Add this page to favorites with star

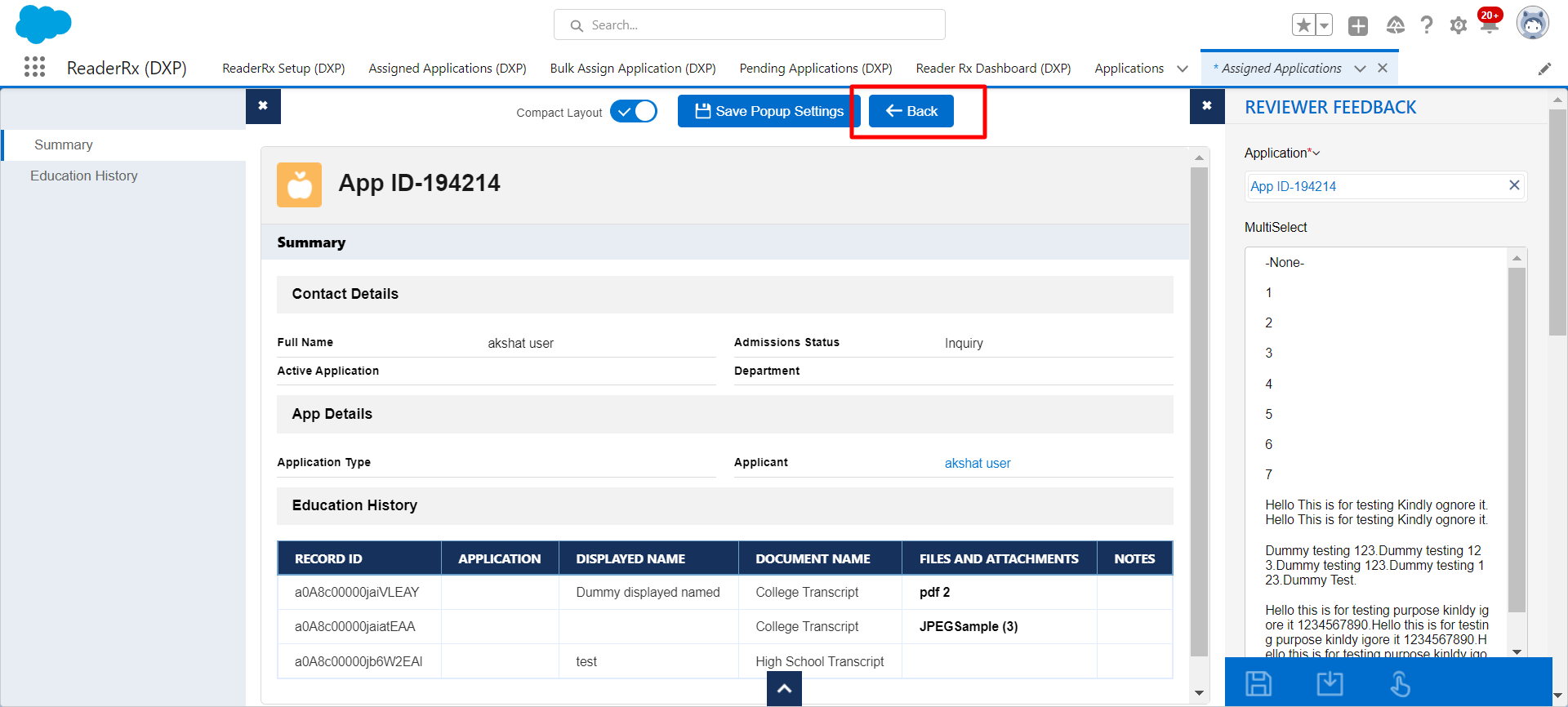pos(1303,25)
